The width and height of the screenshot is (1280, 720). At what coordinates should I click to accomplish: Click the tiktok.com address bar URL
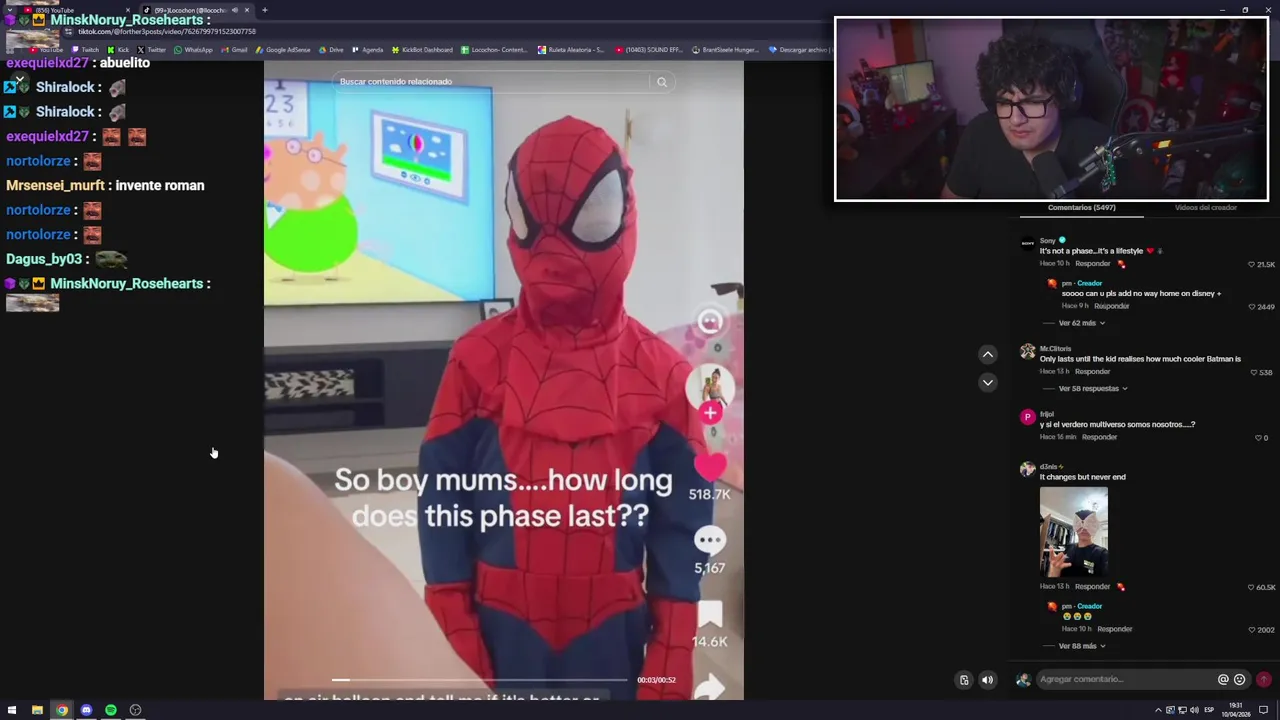(x=167, y=32)
